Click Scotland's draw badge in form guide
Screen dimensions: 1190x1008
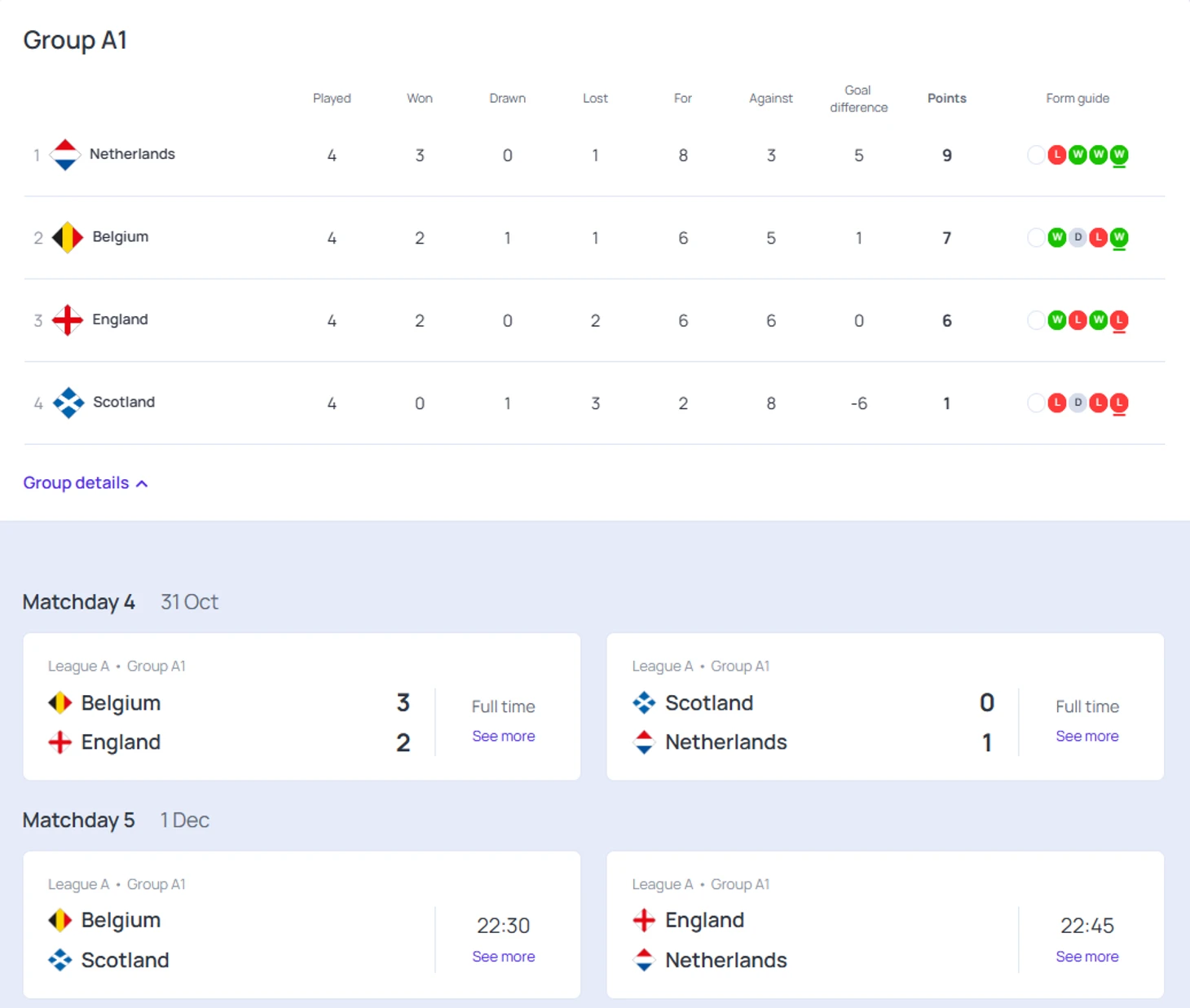[1078, 403]
